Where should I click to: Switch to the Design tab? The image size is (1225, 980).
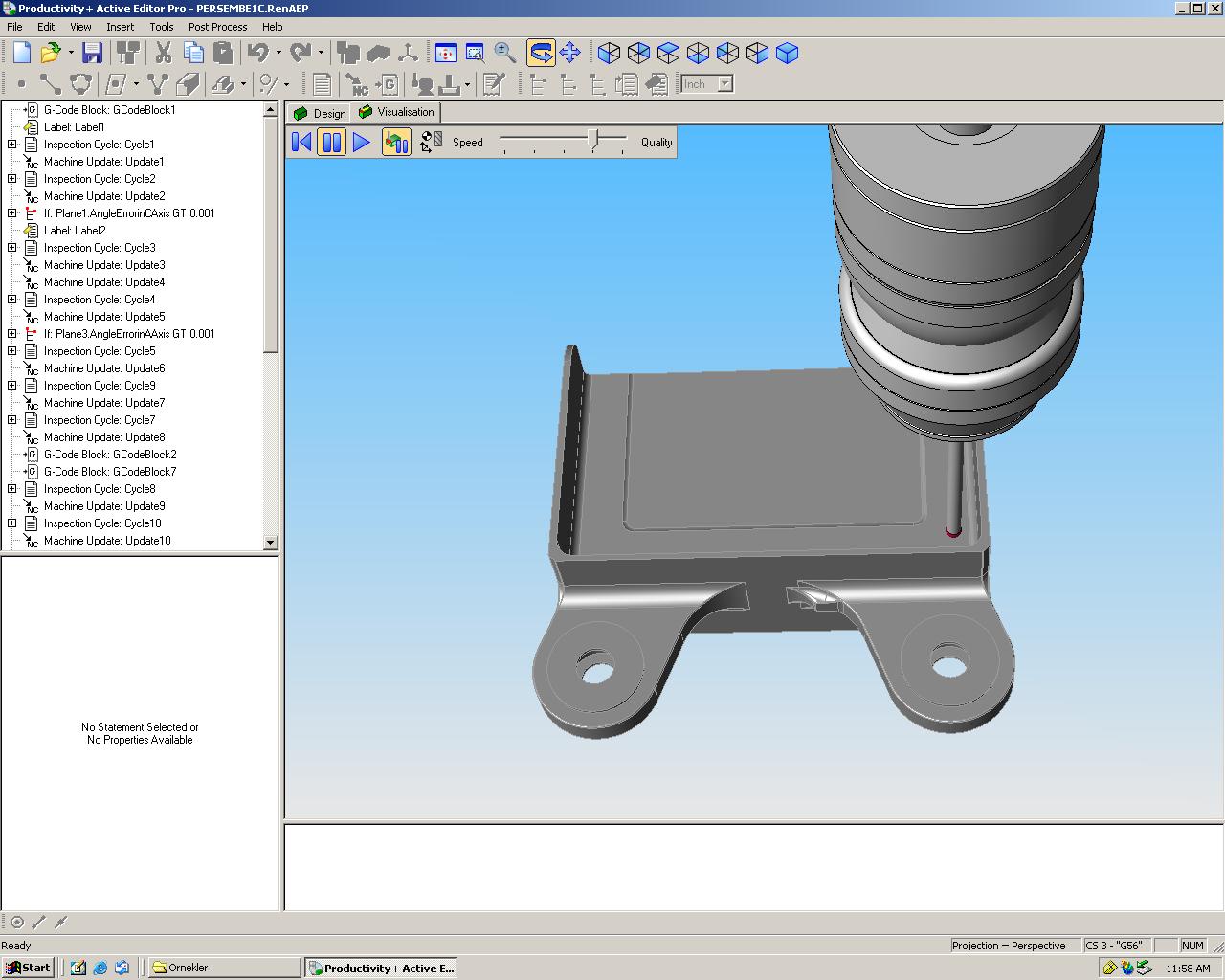click(x=320, y=113)
